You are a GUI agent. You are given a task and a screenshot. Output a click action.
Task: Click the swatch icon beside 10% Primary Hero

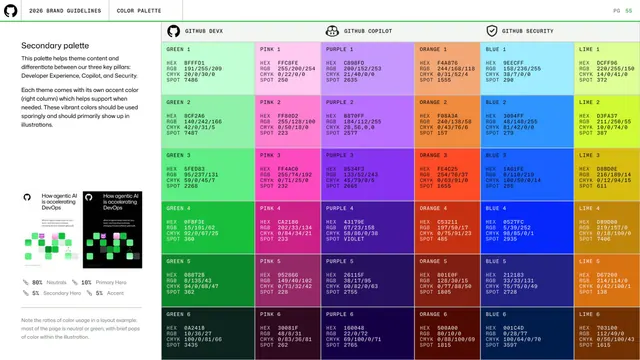coord(75,282)
